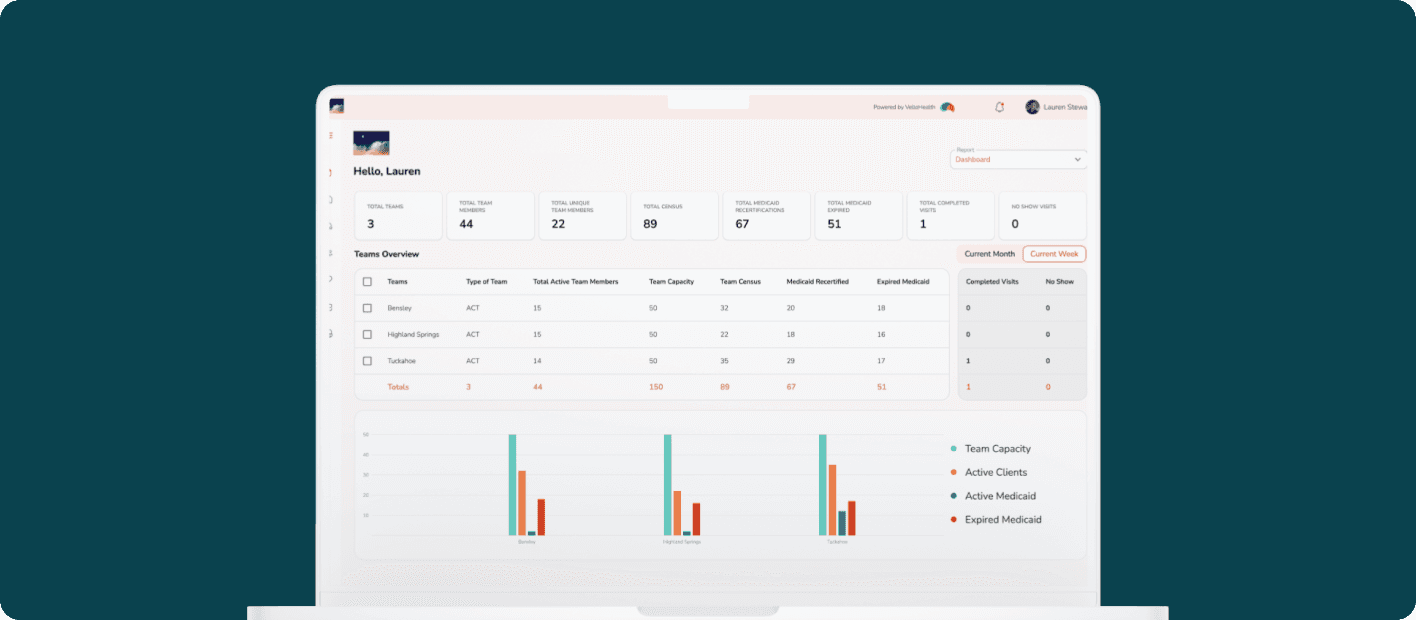Click the orange Active Clients bar for Highland Springs
The image size is (1416, 620).
[x=677, y=513]
